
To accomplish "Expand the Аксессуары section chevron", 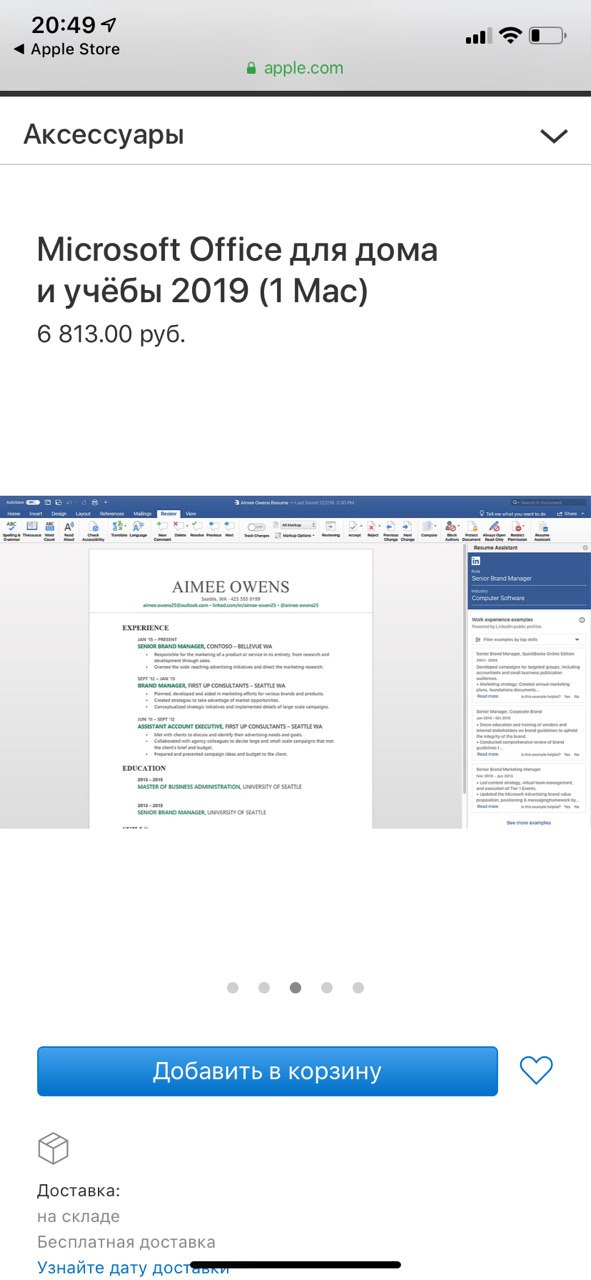I will point(553,135).
